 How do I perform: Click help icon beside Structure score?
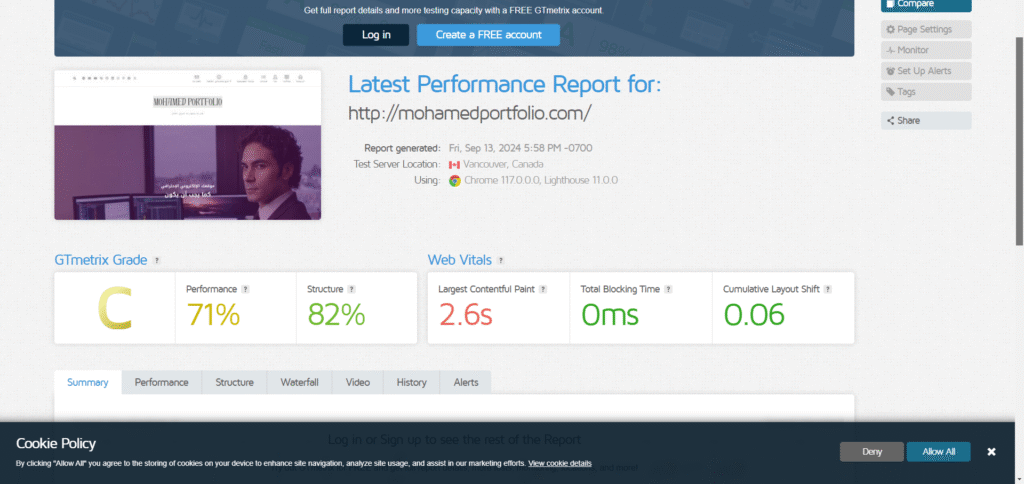click(351, 289)
